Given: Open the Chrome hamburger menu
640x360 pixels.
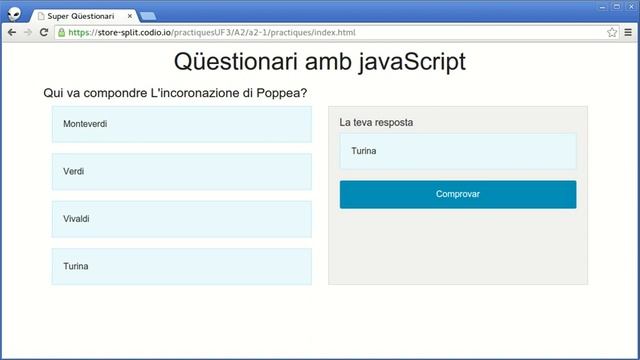Looking at the screenshot, I should [628, 33].
